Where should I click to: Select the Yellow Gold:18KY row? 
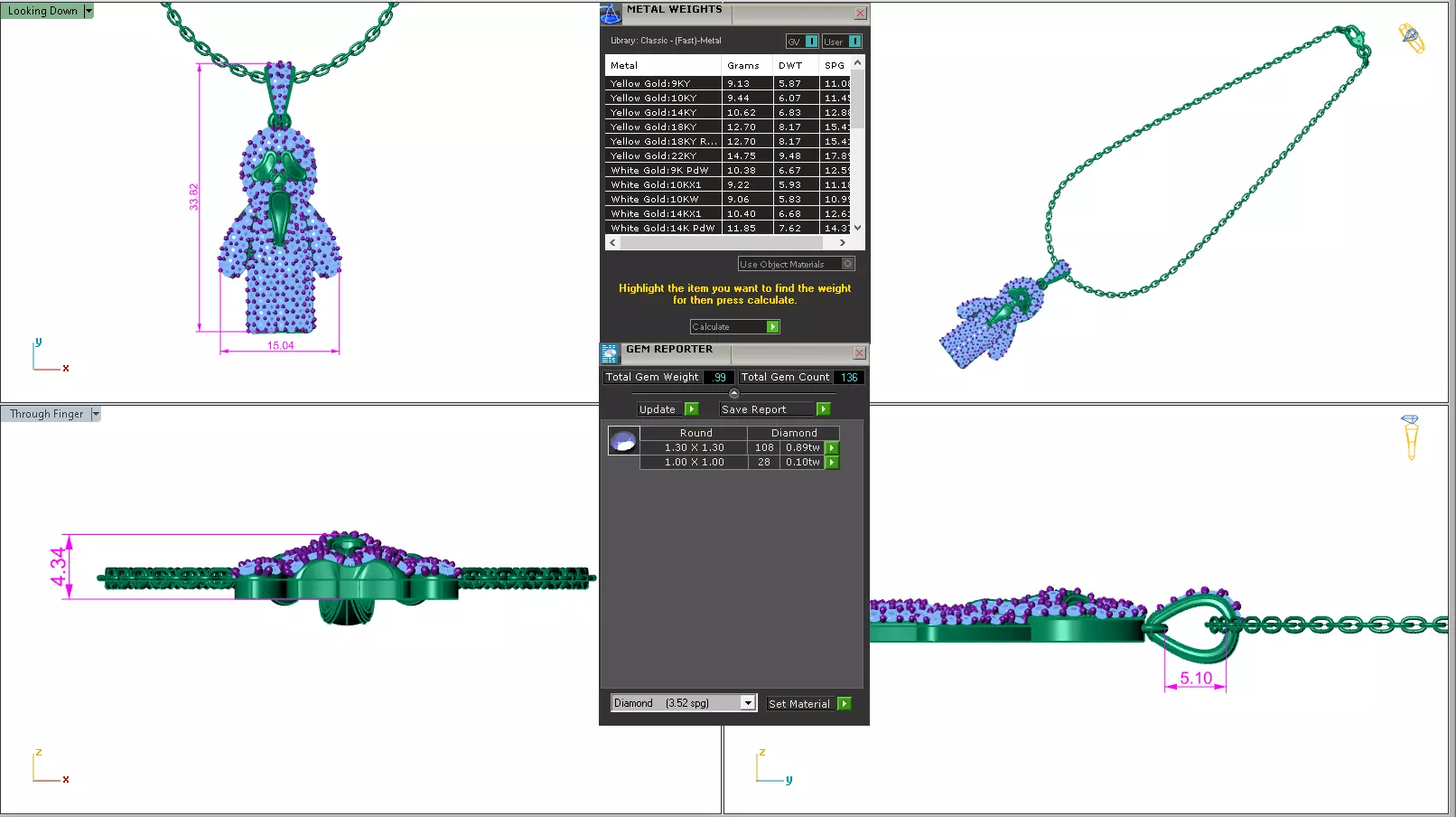click(x=727, y=127)
